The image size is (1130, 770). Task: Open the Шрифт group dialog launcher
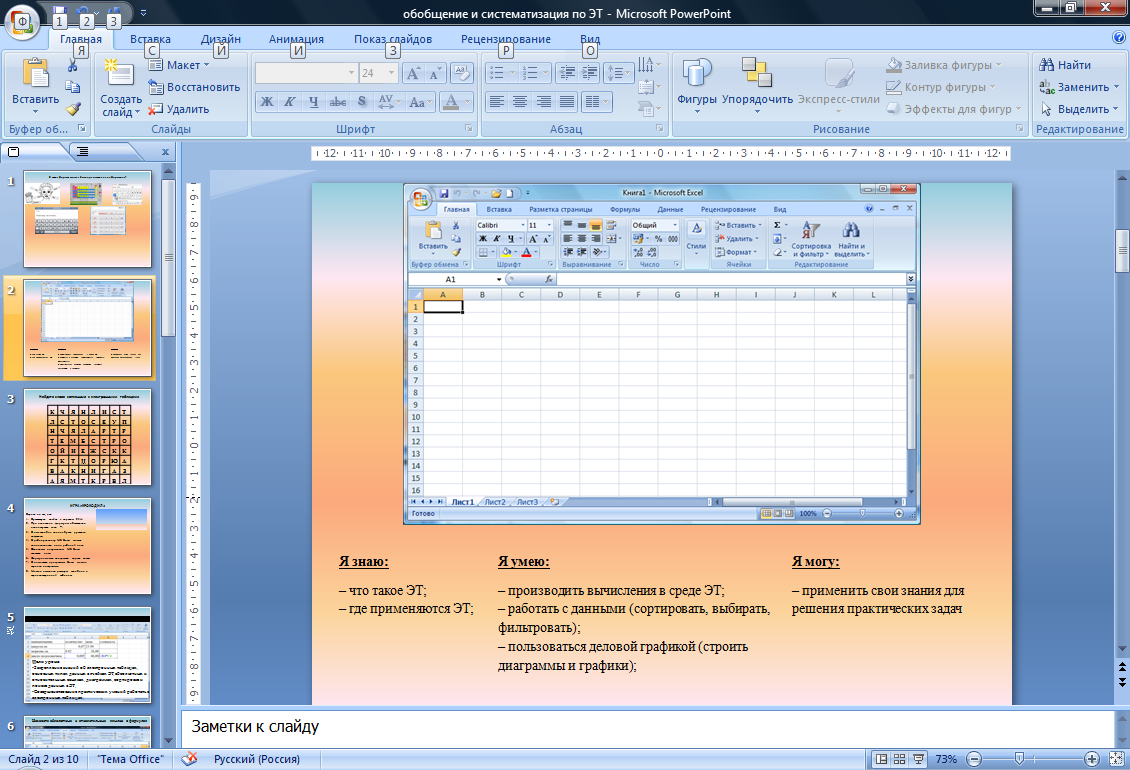468,128
